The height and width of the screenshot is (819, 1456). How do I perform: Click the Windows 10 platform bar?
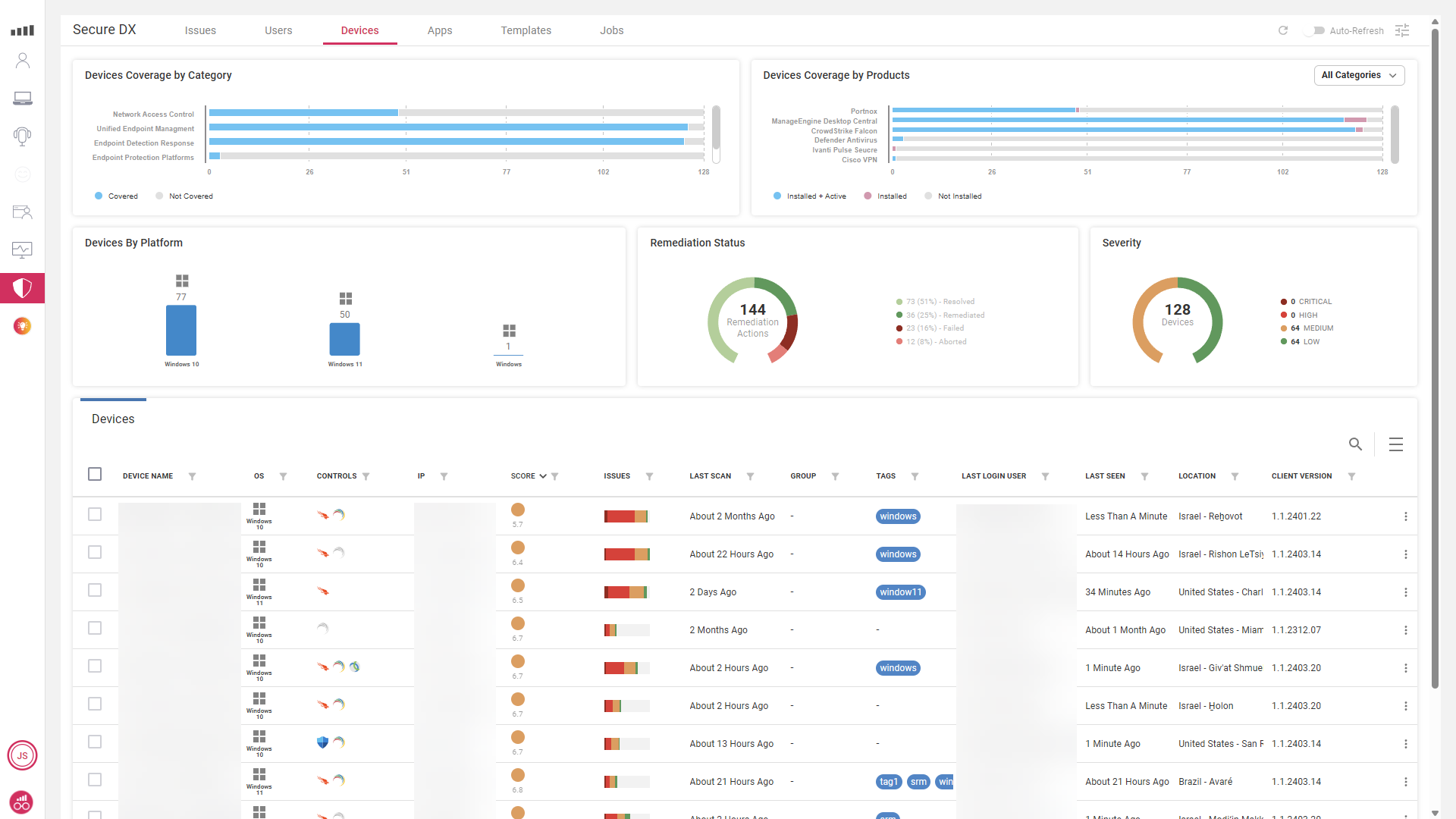(x=181, y=331)
